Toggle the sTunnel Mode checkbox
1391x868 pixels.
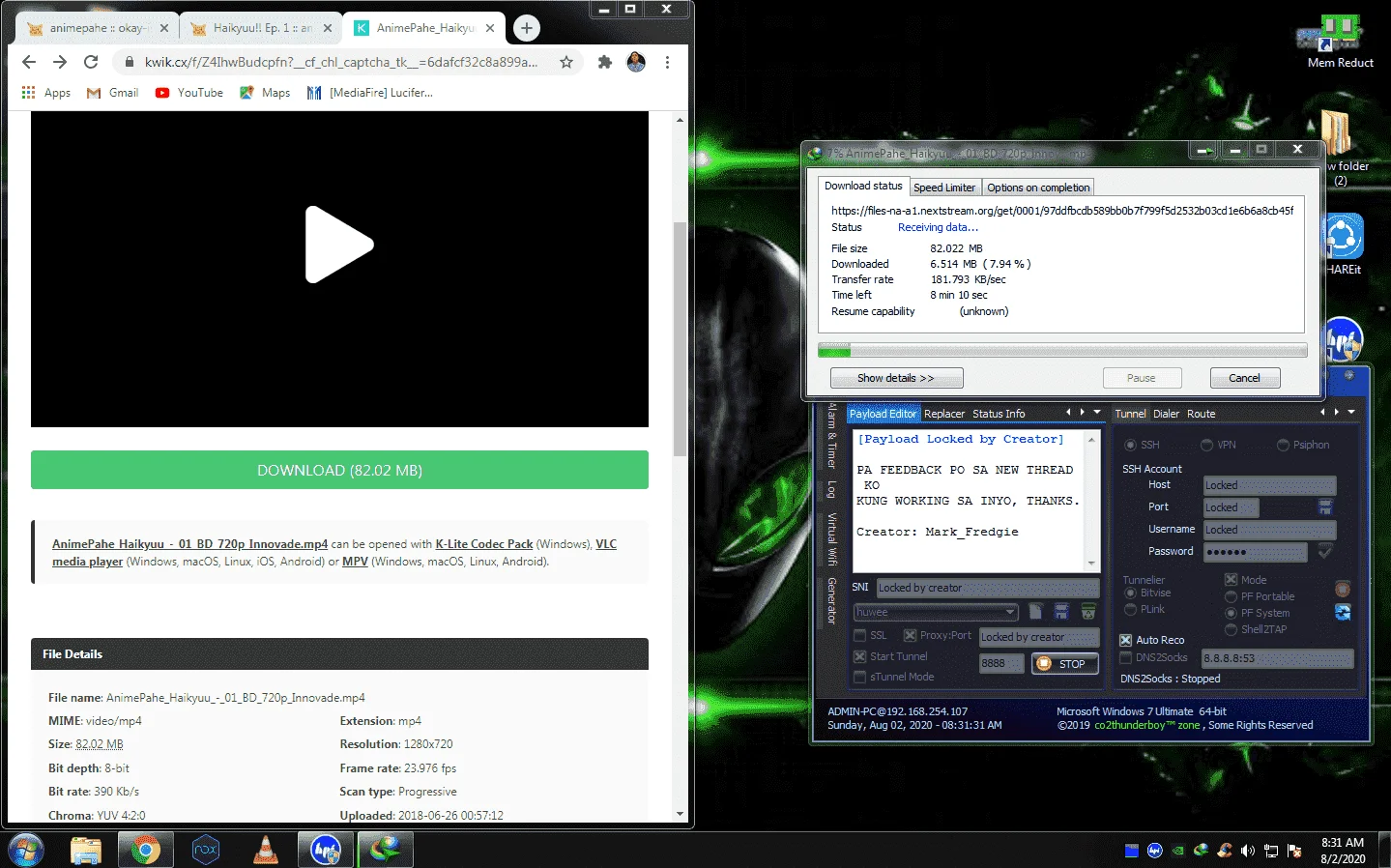859,678
